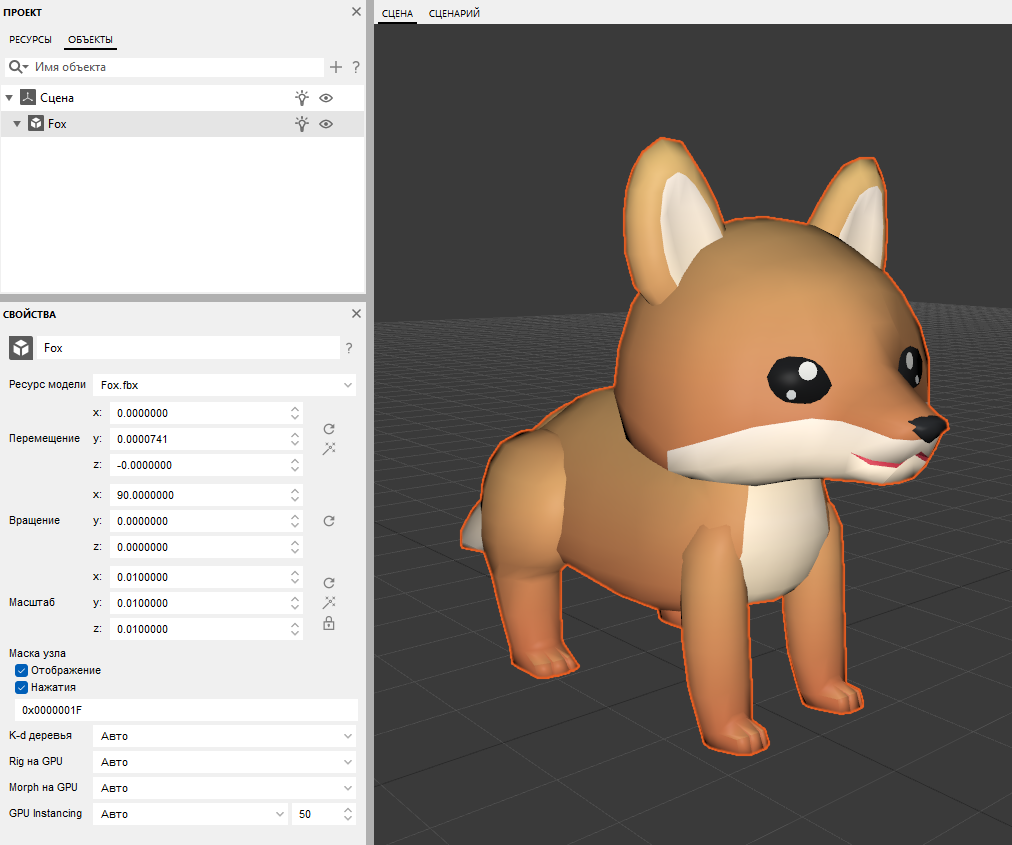Open the Ресурсы tab in the Проект panel

30,39
